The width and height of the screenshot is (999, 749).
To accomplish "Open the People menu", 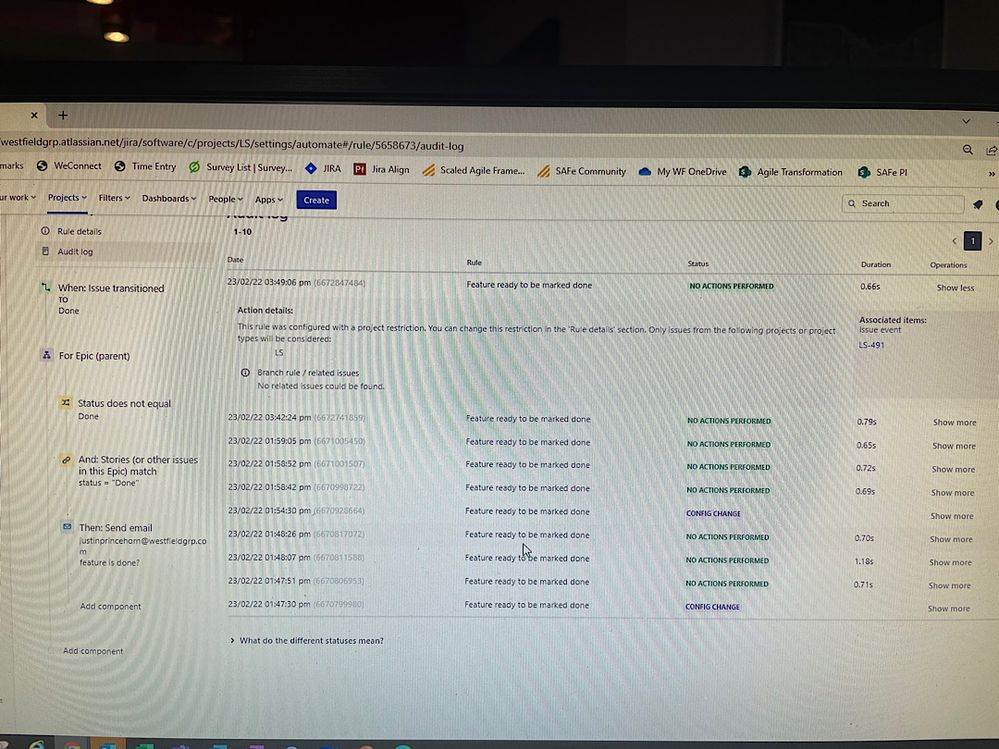I will (x=226, y=199).
